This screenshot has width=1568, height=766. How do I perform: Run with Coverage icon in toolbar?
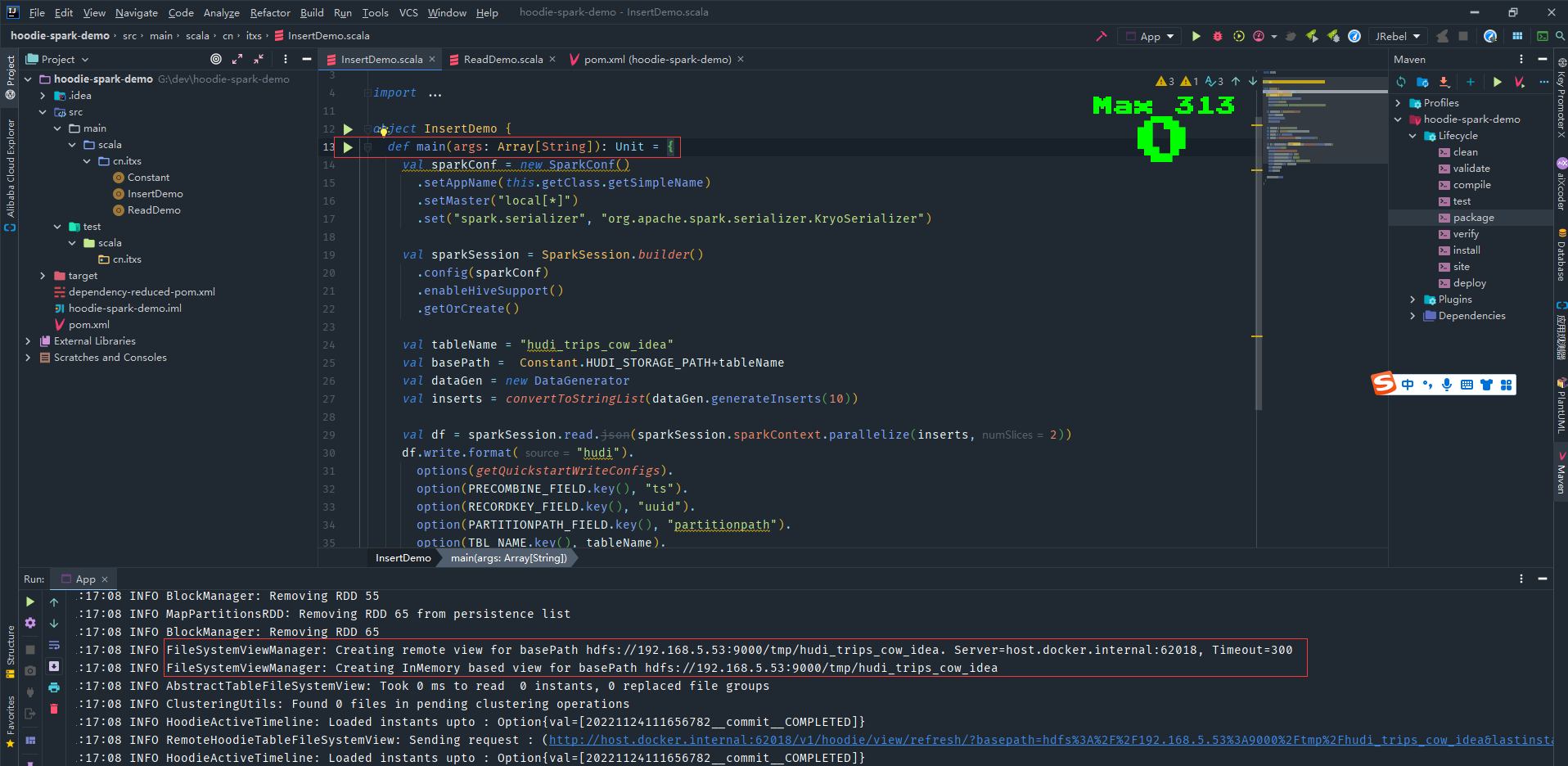tap(1238, 36)
